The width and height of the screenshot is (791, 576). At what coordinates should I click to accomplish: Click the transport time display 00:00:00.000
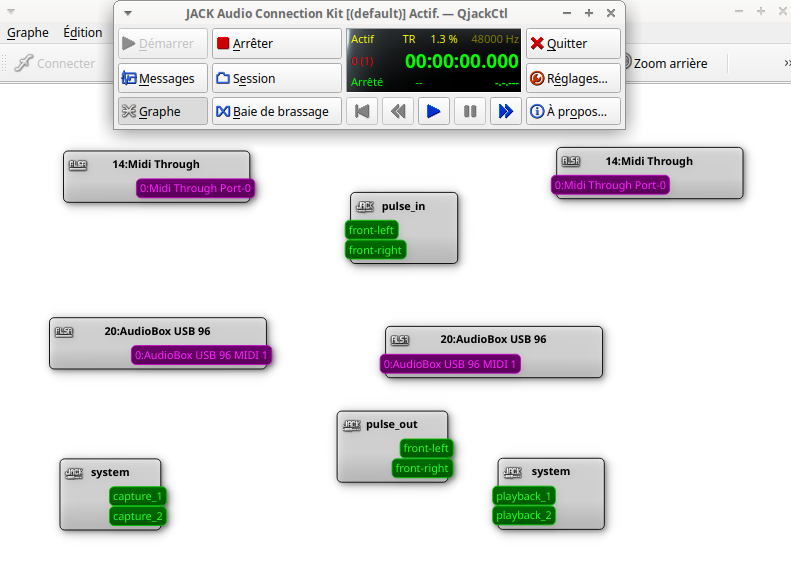[x=462, y=61]
